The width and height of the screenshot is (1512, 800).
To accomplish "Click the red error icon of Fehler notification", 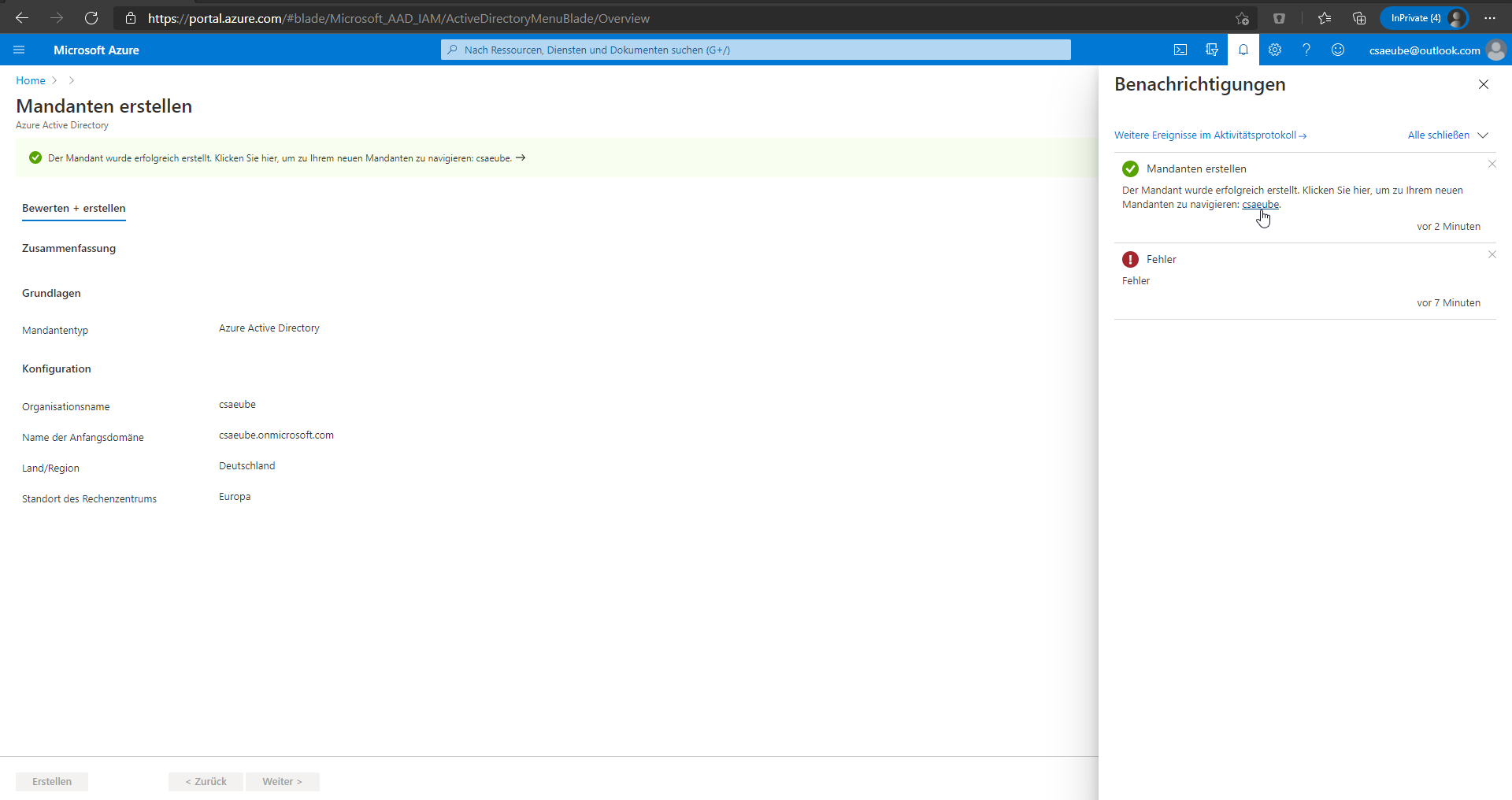I will (x=1131, y=259).
